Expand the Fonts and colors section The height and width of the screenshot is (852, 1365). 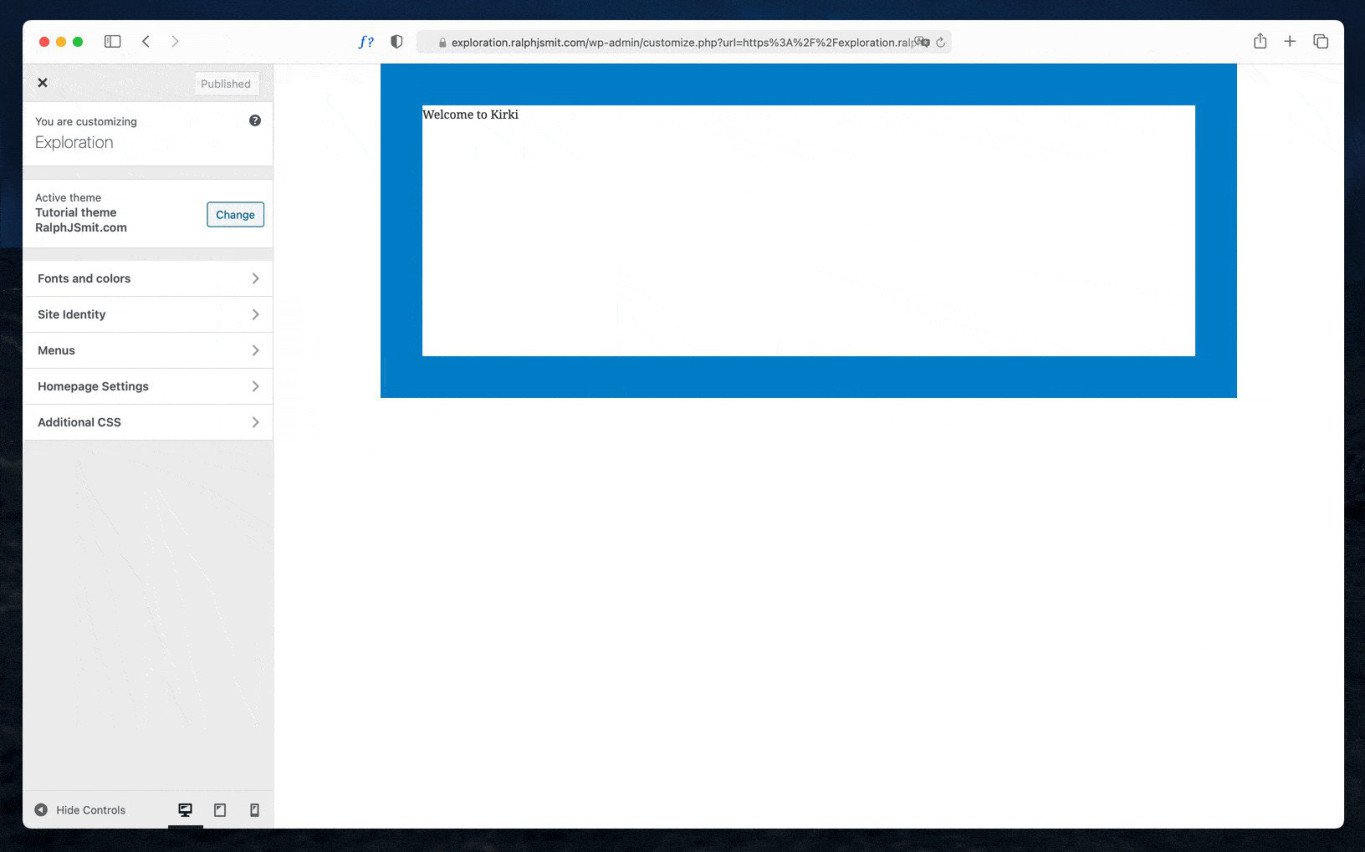coord(147,278)
